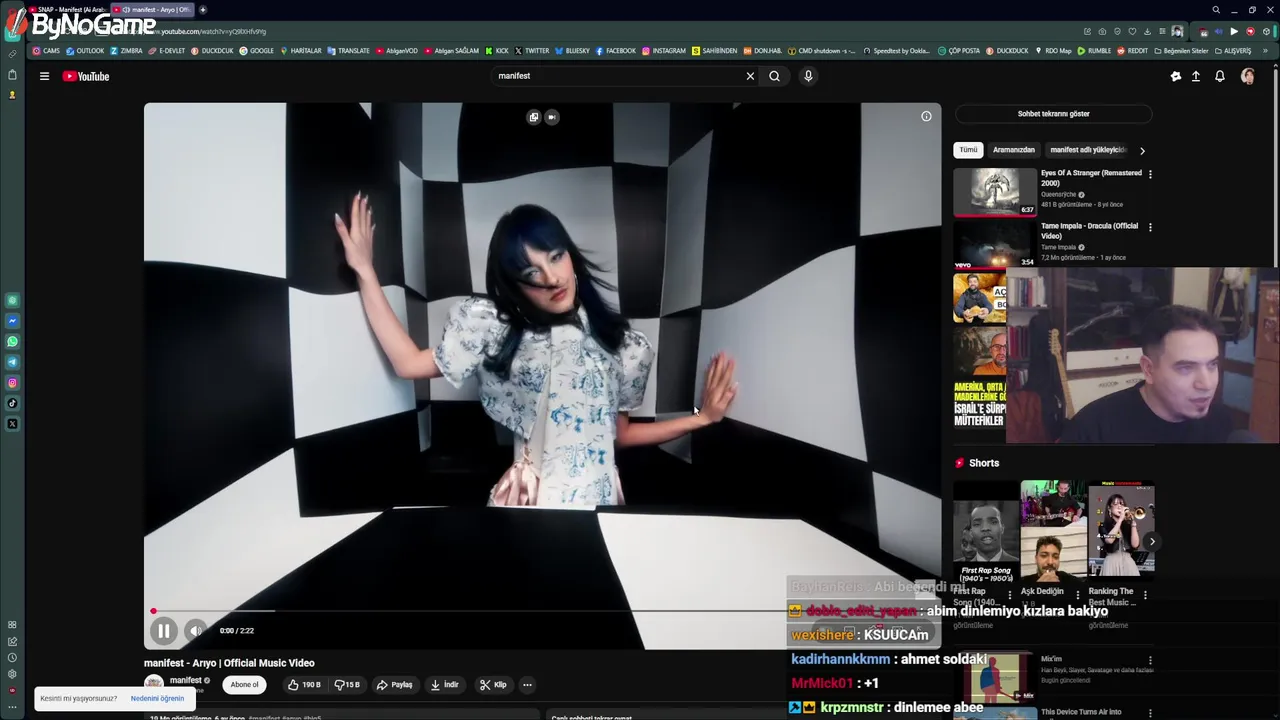This screenshot has height=720, width=1280.
Task: Open the INSTAGRAM bookmark
Action: [664, 51]
